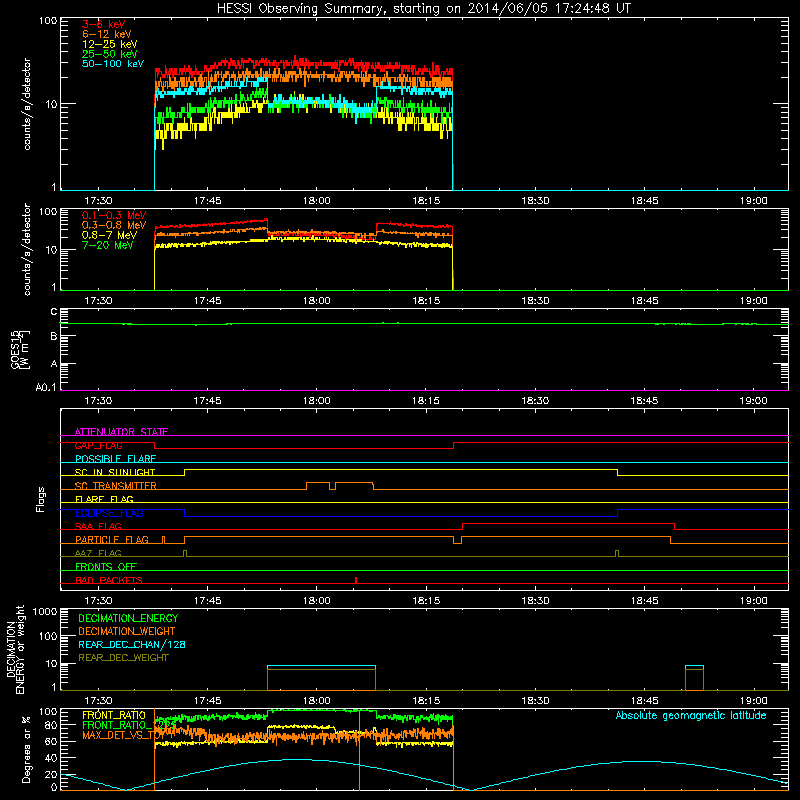Click the orange MAX_DET_VS_TOT legend label
This screenshot has height=800, width=800.
click(123, 735)
